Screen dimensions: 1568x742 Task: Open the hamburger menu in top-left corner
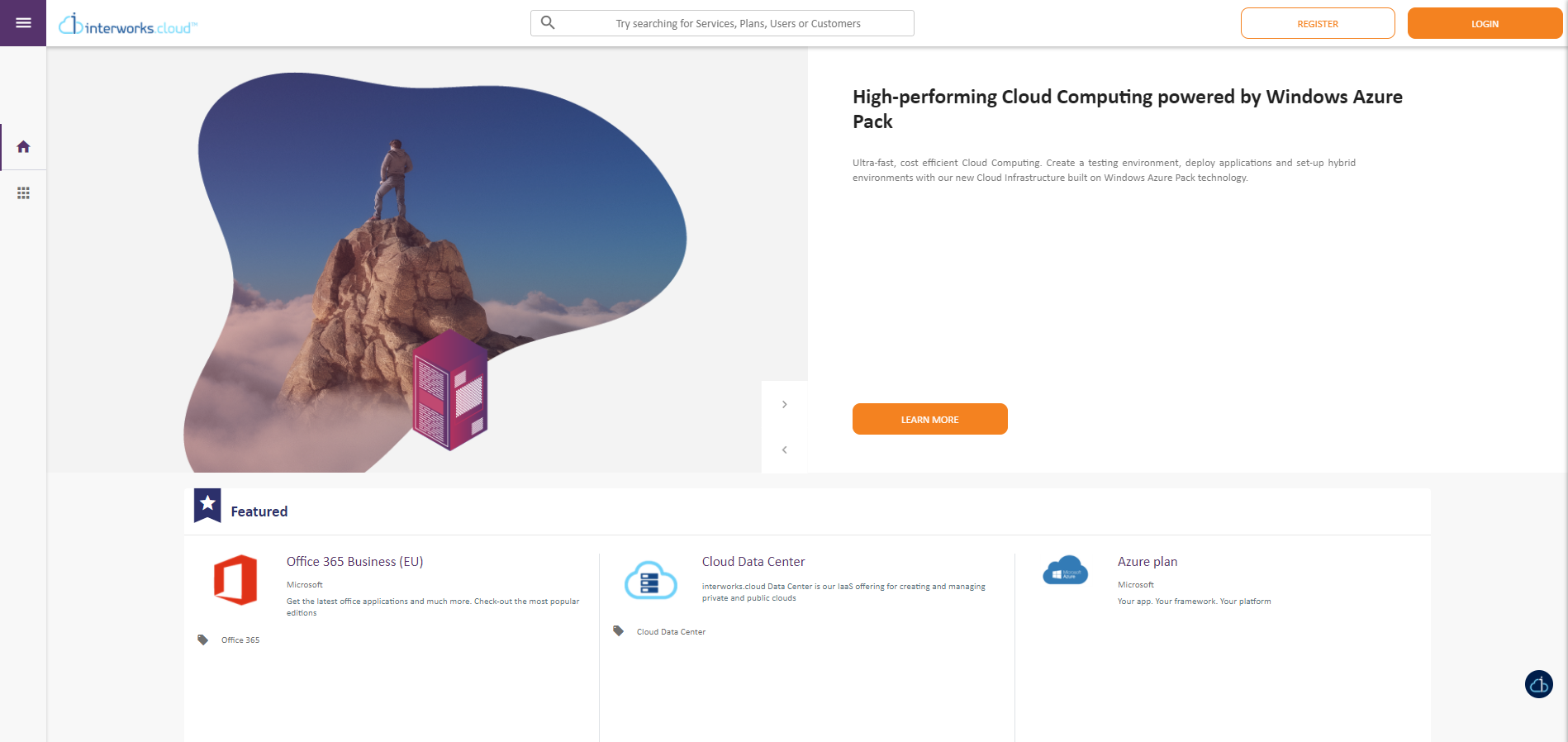pyautogui.click(x=23, y=23)
